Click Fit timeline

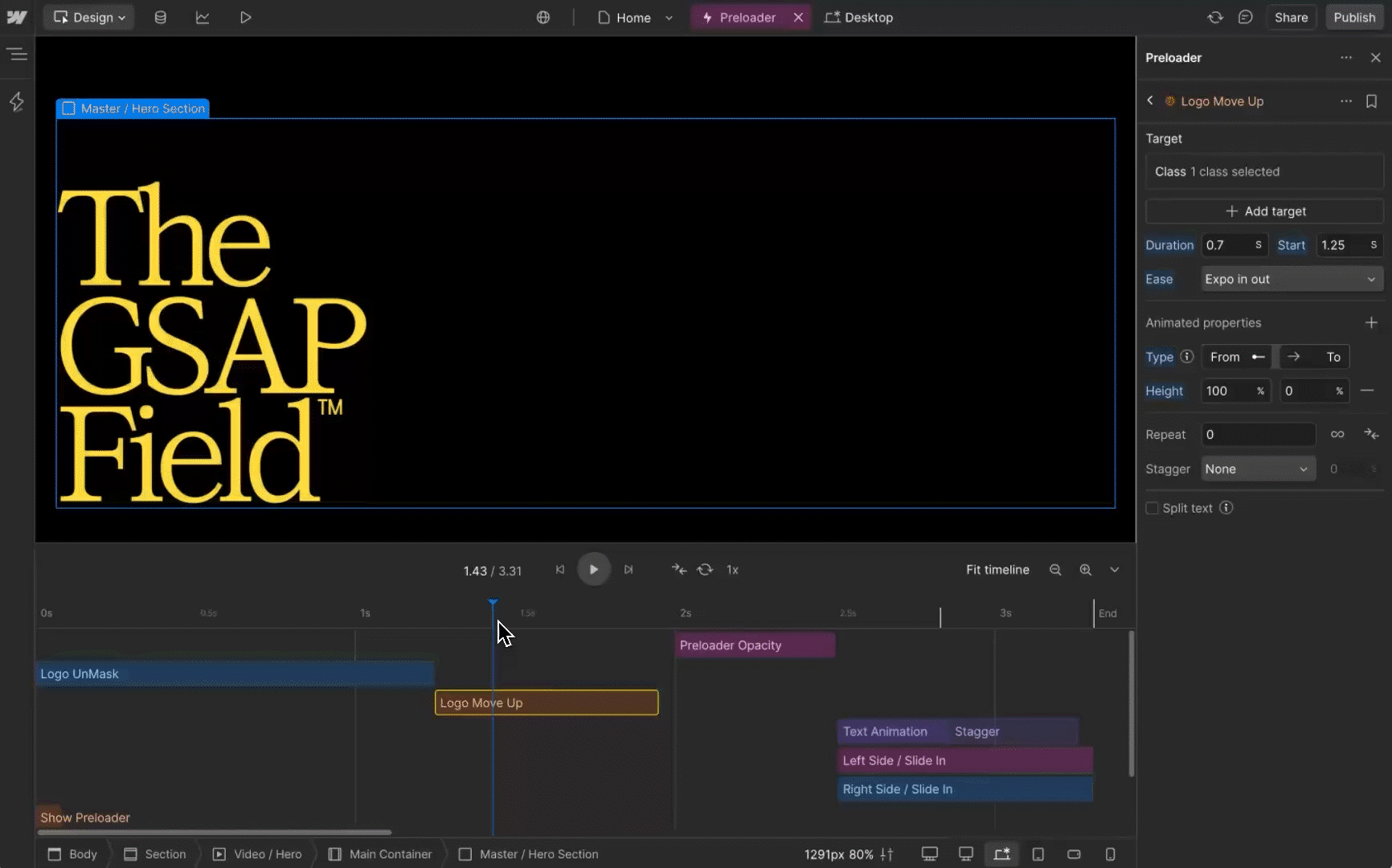click(997, 569)
